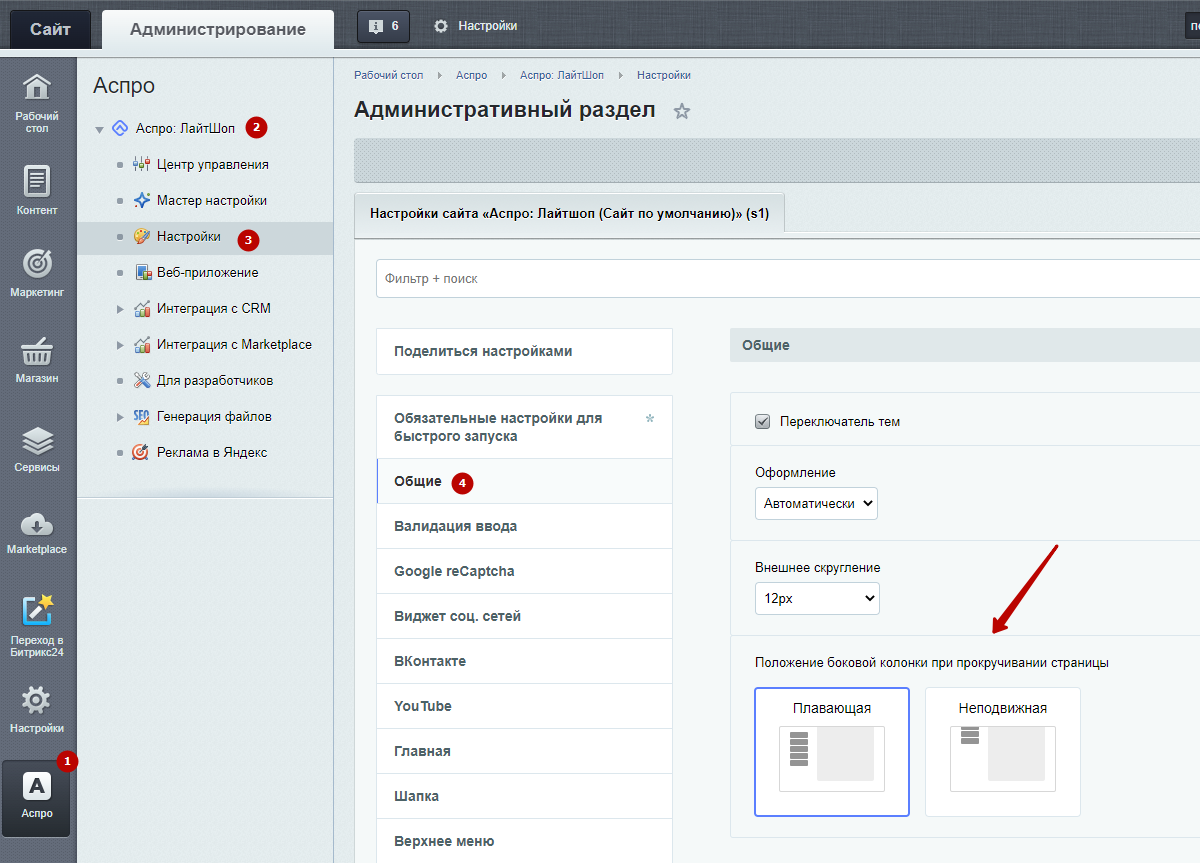Open Мастер настройки tree item
This screenshot has height=863, width=1200.
212,200
